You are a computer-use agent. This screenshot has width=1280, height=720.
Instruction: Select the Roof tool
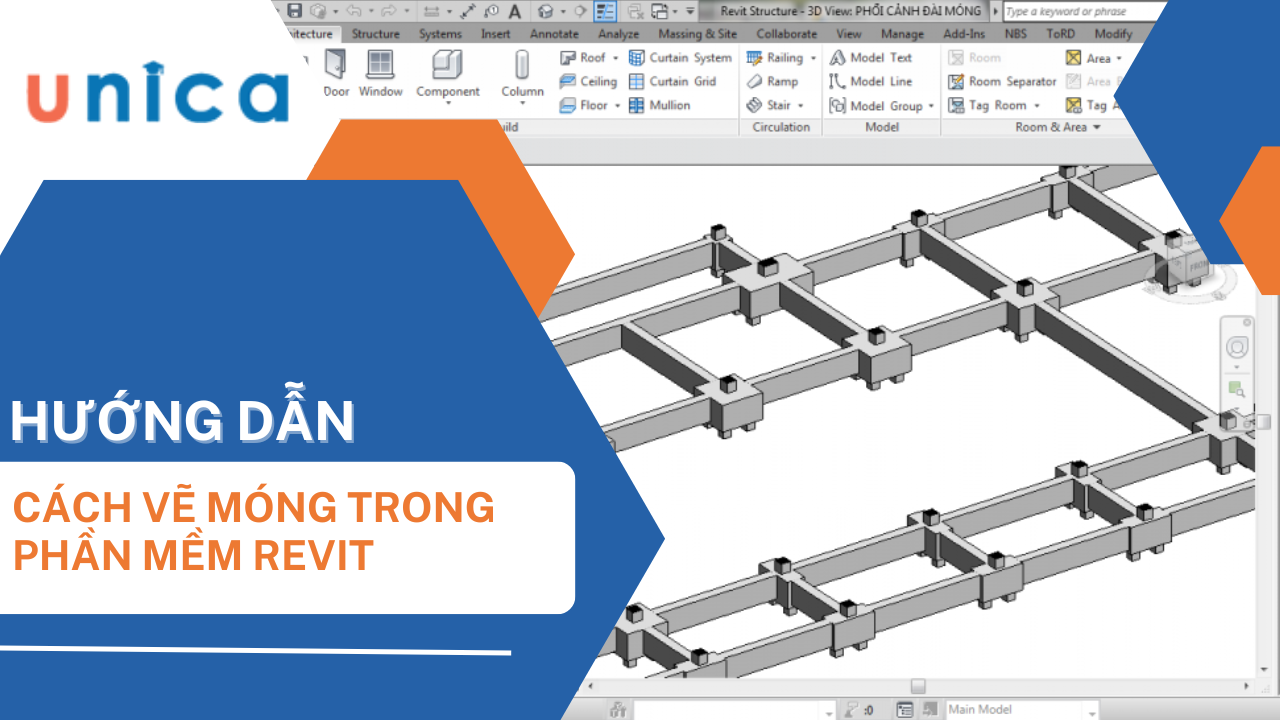[583, 58]
